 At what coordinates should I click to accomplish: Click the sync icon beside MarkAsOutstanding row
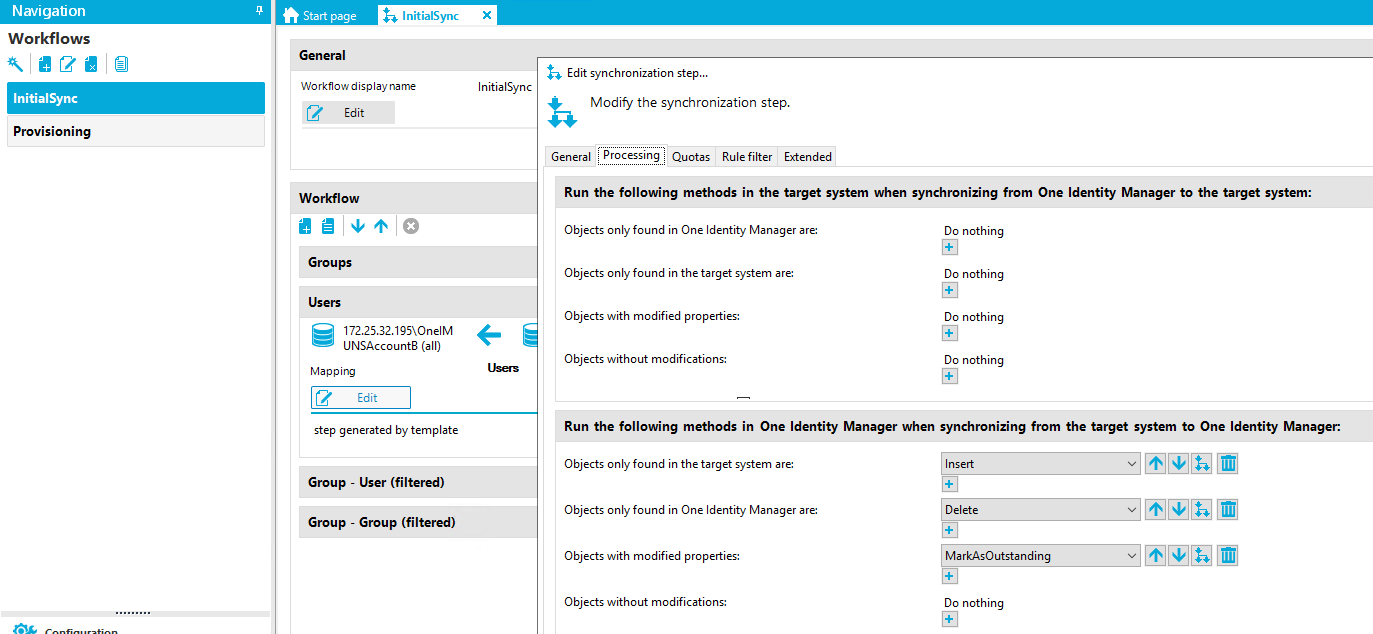click(1201, 555)
